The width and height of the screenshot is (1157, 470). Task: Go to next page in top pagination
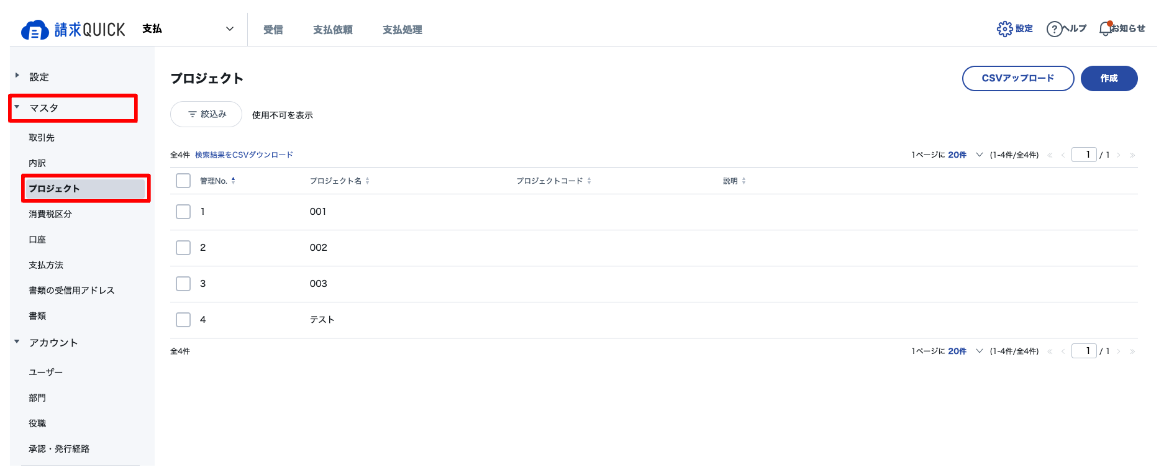[1119, 155]
